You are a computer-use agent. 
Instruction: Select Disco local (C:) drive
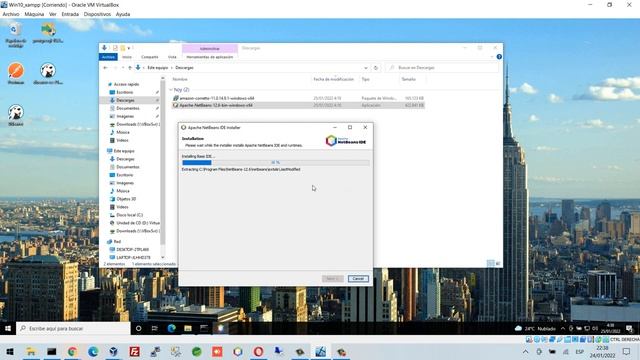click(129, 215)
